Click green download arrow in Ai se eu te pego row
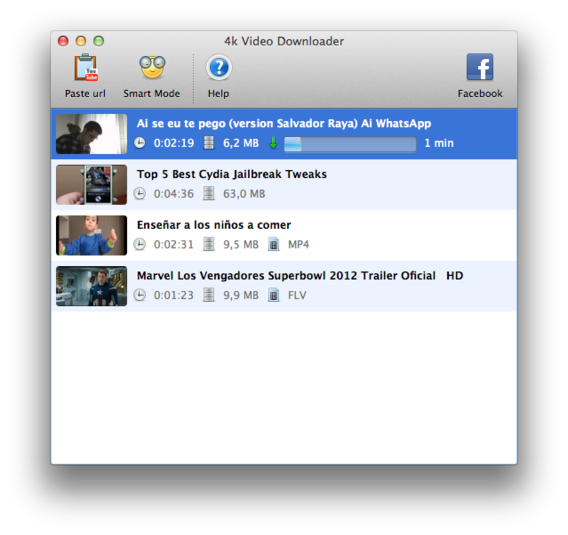The height and width of the screenshot is (535, 568). (273, 143)
